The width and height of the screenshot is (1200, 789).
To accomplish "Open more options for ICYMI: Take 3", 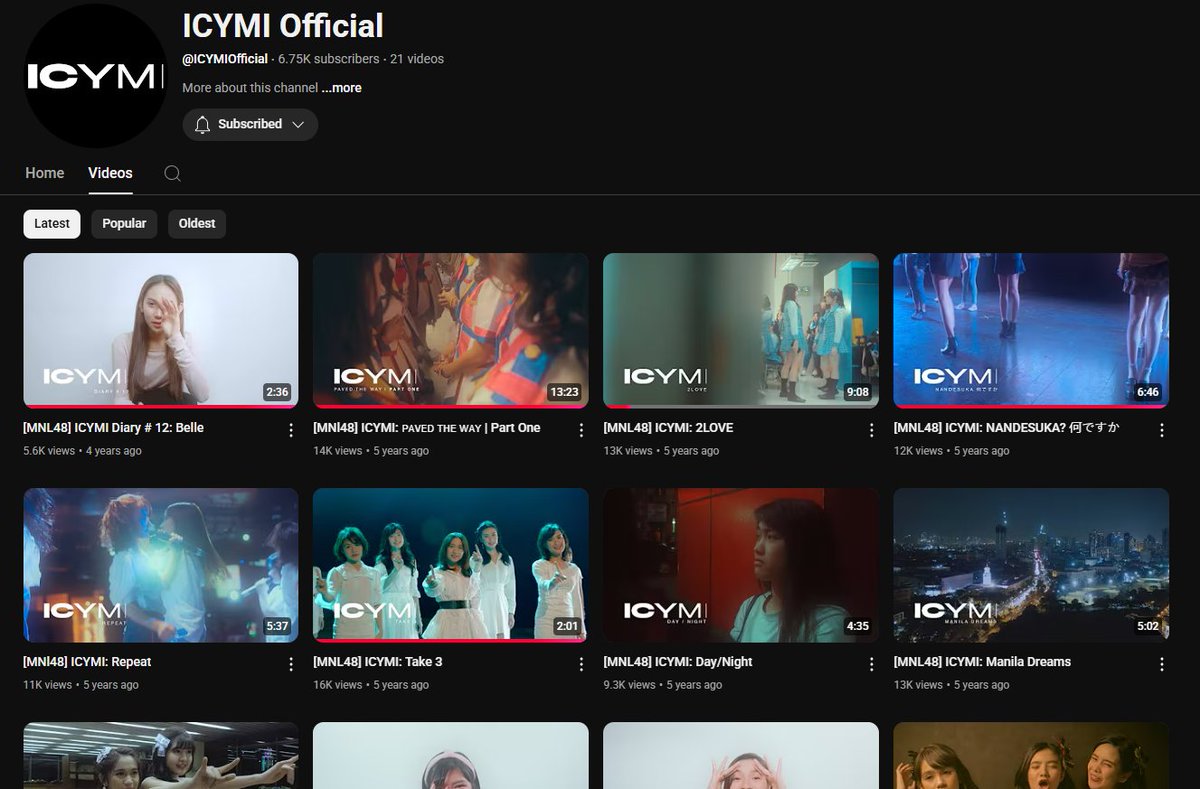I will [x=581, y=664].
